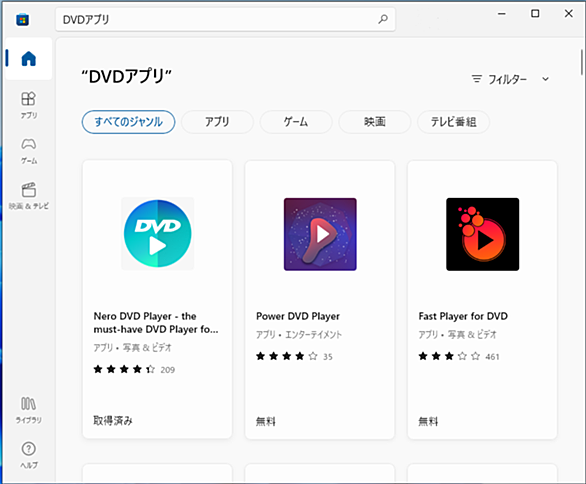Open the アプリ section in sidebar
Screen dimensions: 586x484
[x=29, y=105]
